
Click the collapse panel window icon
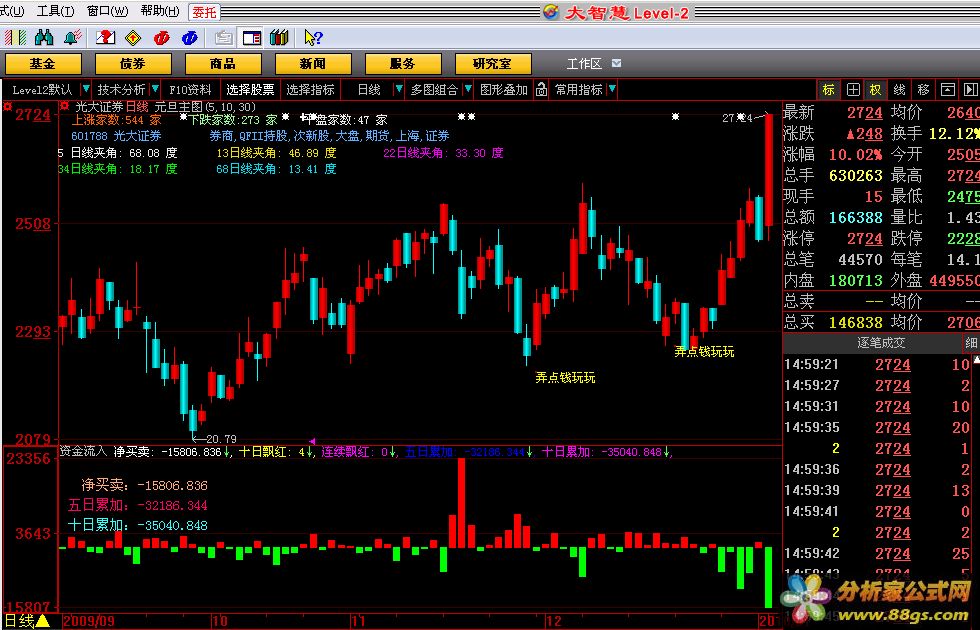948,90
